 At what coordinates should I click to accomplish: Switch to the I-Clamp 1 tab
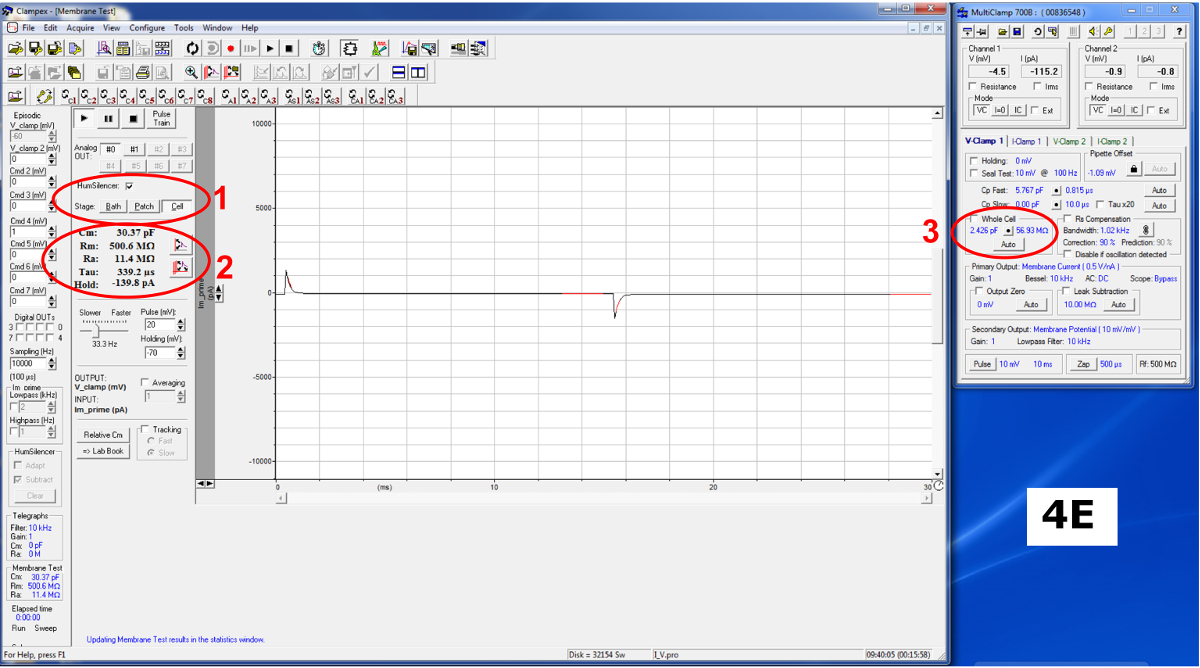tap(1026, 141)
